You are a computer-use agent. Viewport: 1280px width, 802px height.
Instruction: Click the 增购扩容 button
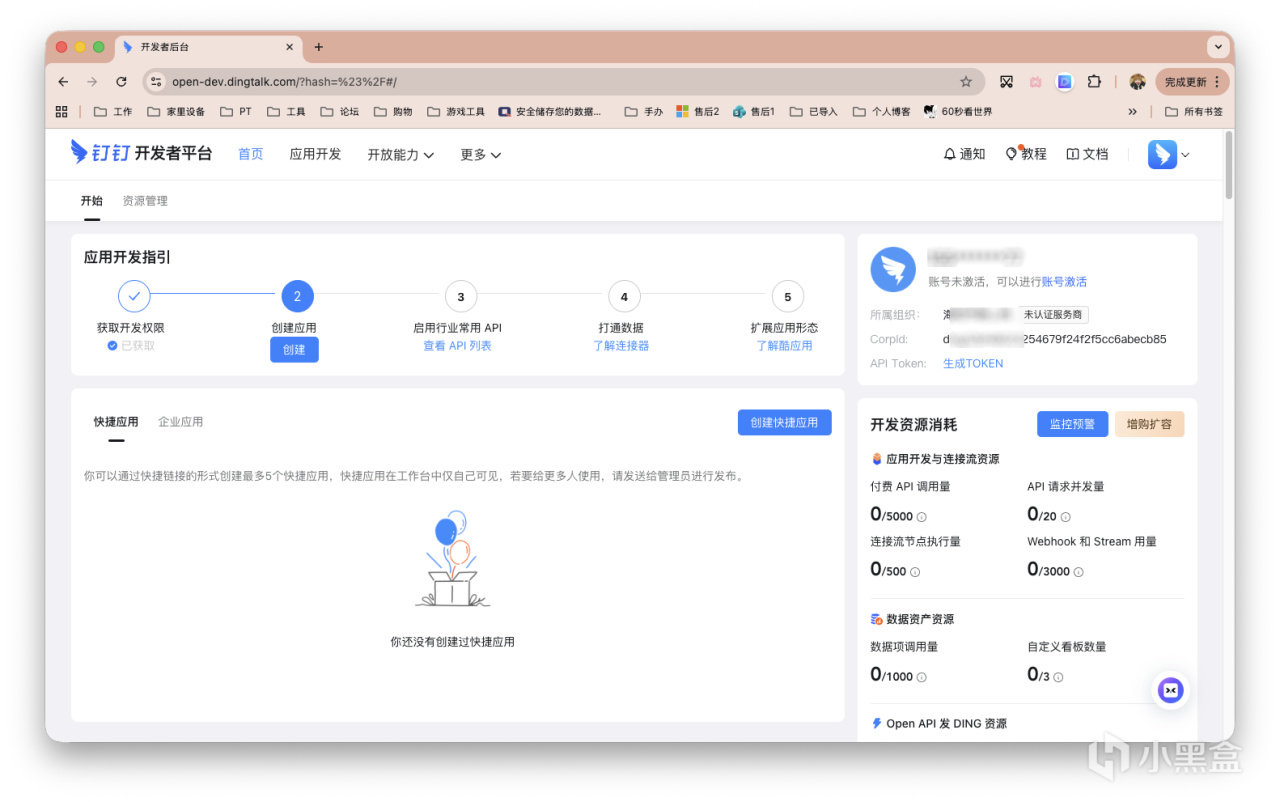[1149, 424]
